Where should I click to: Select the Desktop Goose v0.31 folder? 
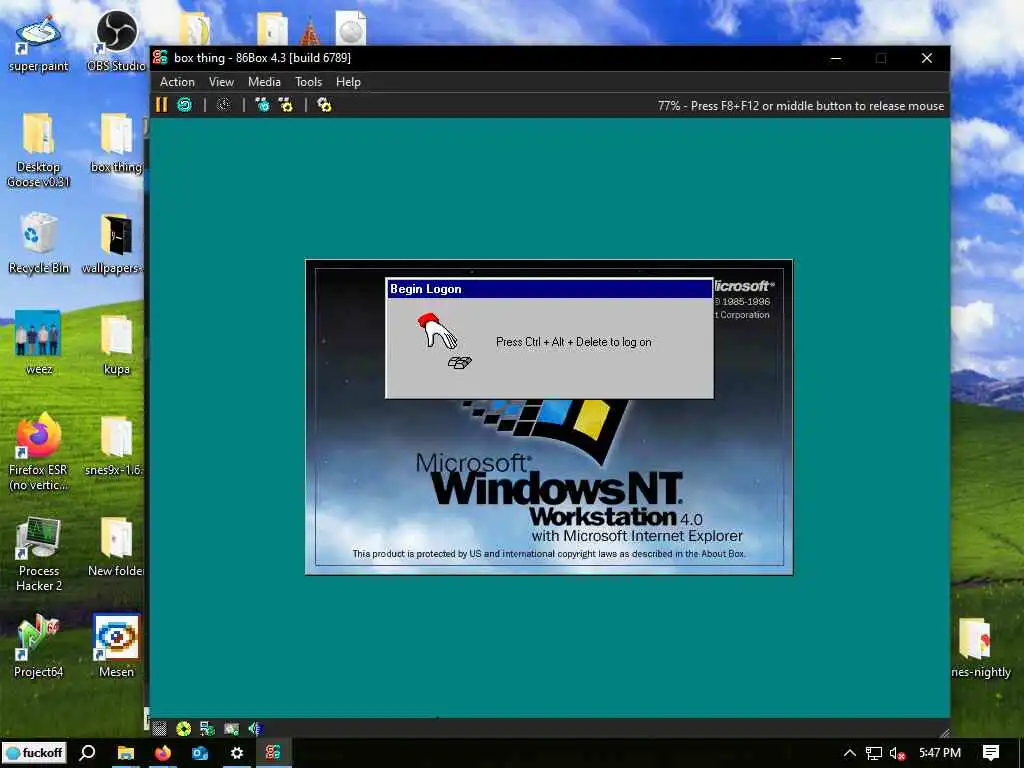[x=39, y=150]
